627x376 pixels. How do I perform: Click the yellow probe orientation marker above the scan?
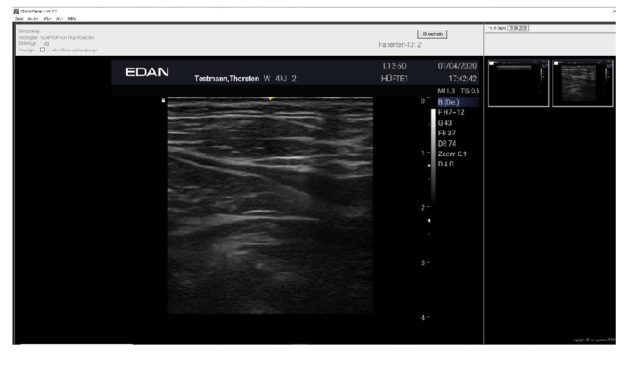click(271, 98)
